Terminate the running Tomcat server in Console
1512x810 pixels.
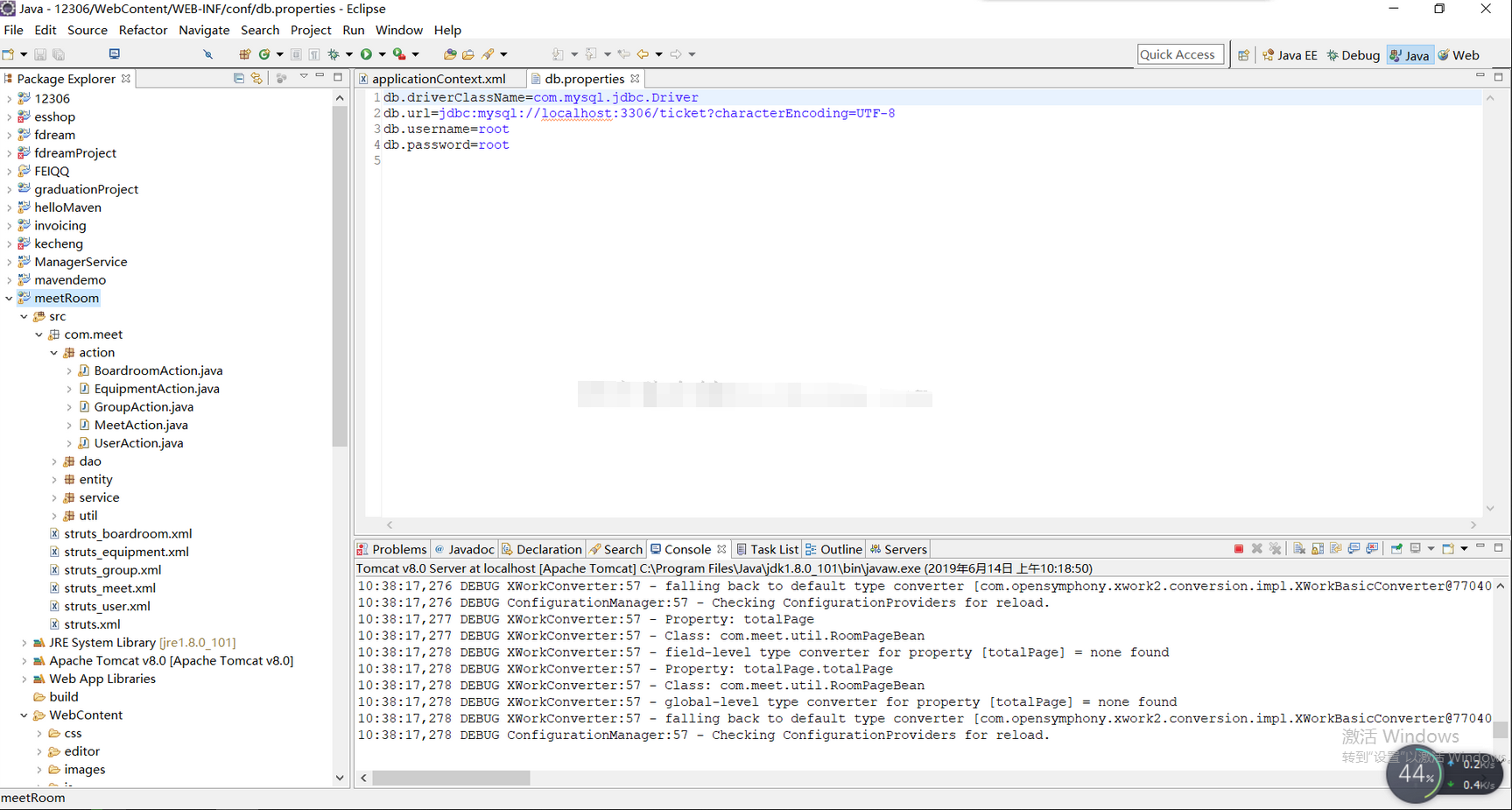pos(1239,549)
